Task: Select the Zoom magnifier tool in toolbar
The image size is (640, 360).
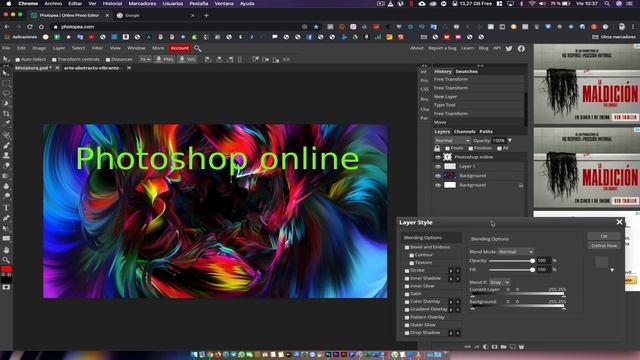Action: pyautogui.click(x=6, y=260)
